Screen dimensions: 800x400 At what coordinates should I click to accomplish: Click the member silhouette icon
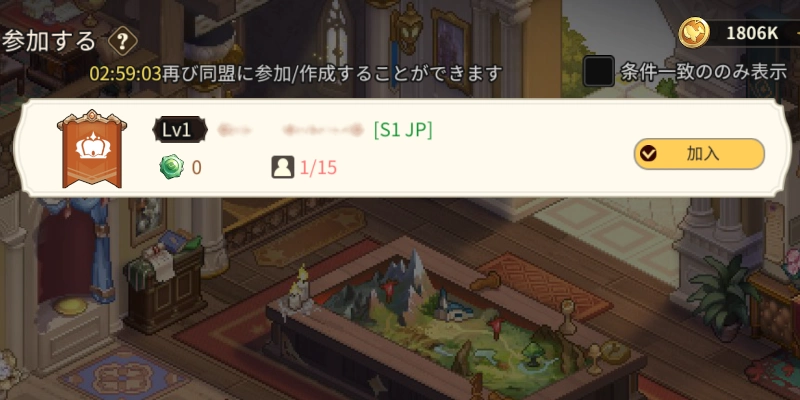(x=283, y=167)
